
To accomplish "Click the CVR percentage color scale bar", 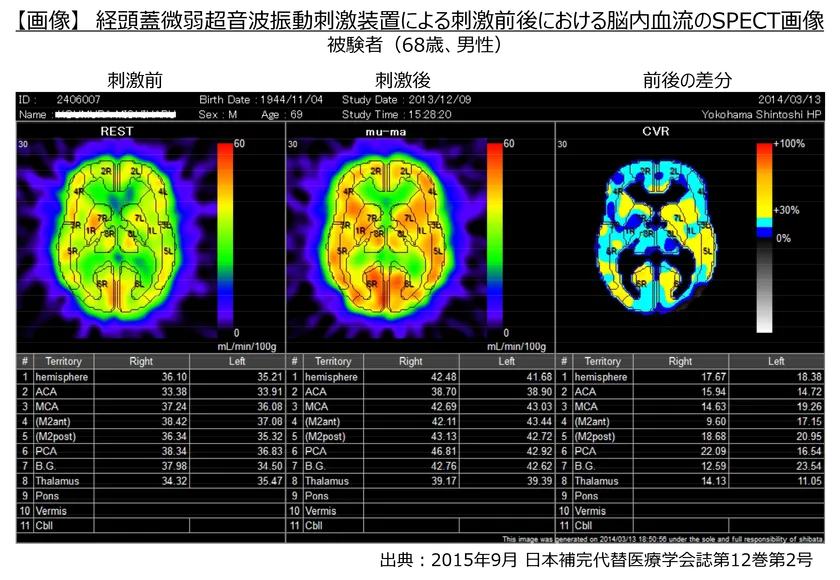I will pos(764,237).
